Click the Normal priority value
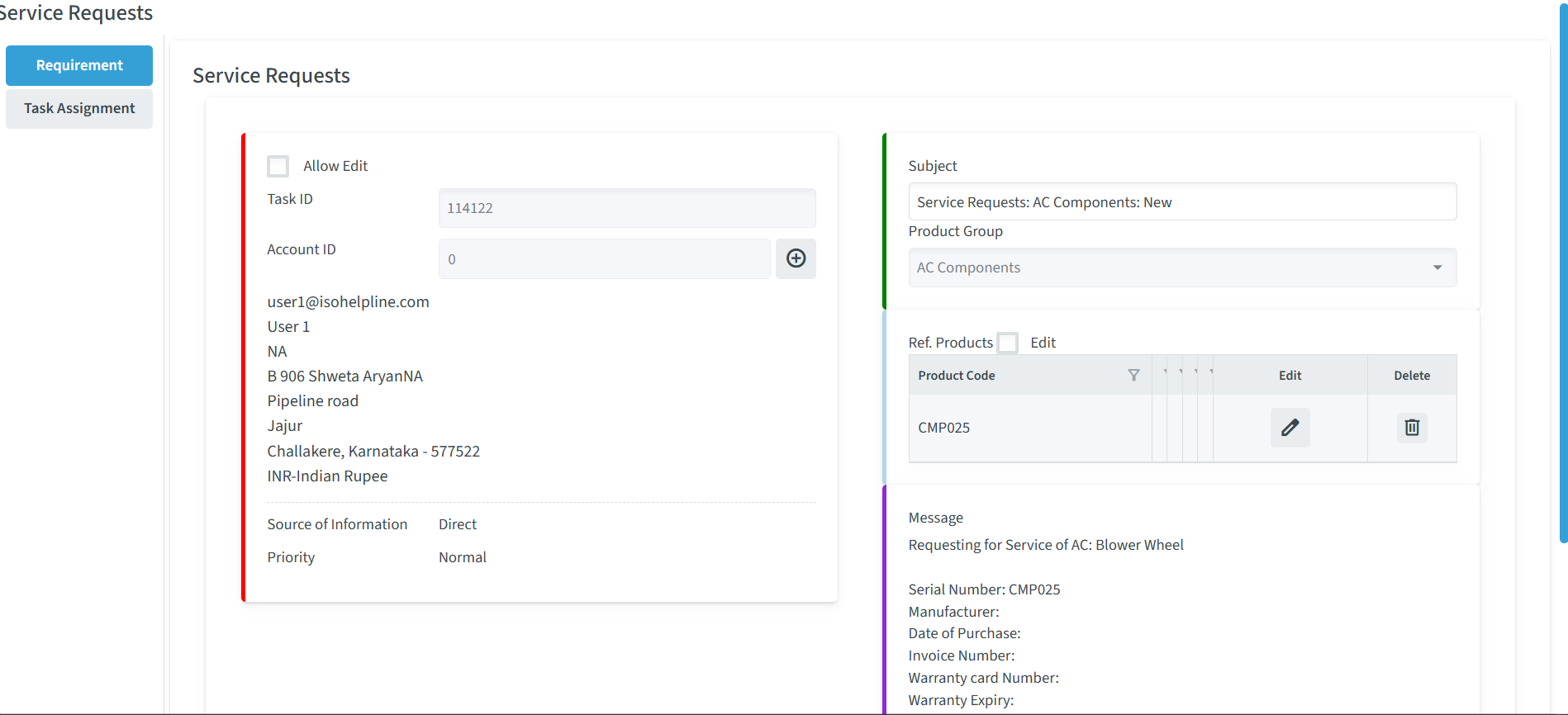1568x715 pixels. (x=463, y=557)
